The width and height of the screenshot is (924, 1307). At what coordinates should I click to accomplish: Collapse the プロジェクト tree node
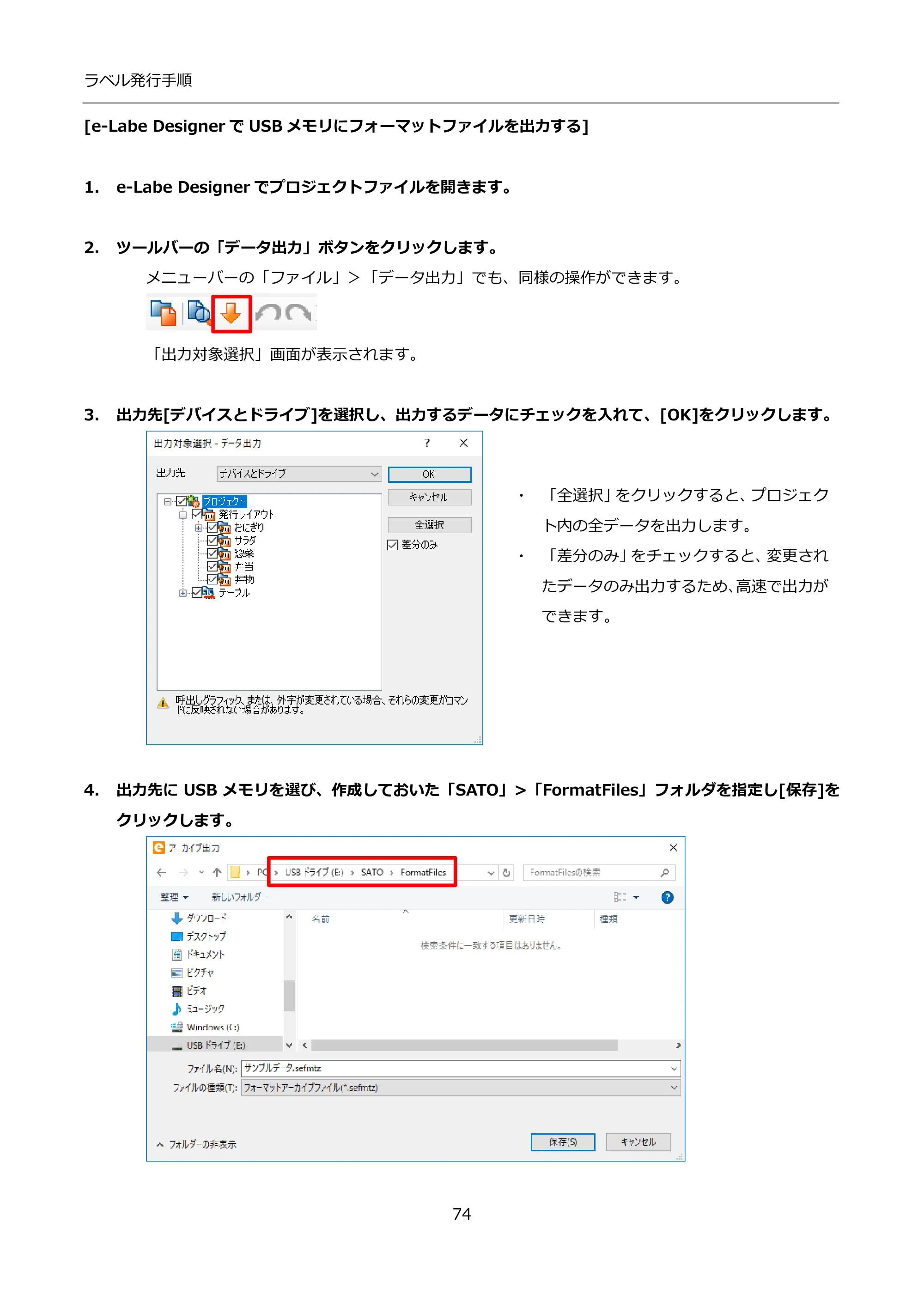click(x=167, y=502)
